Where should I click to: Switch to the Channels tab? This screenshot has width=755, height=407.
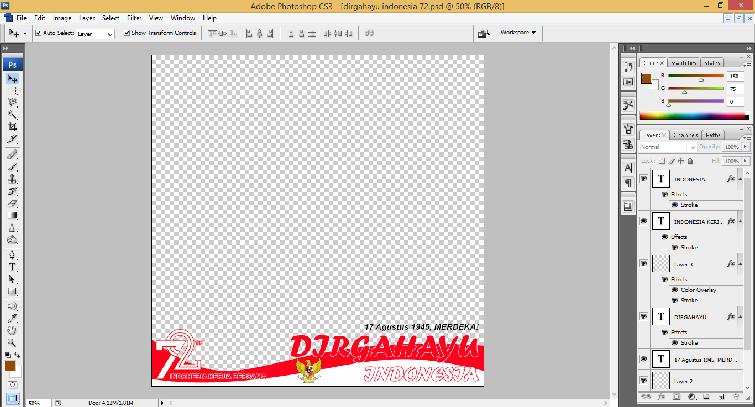point(686,135)
